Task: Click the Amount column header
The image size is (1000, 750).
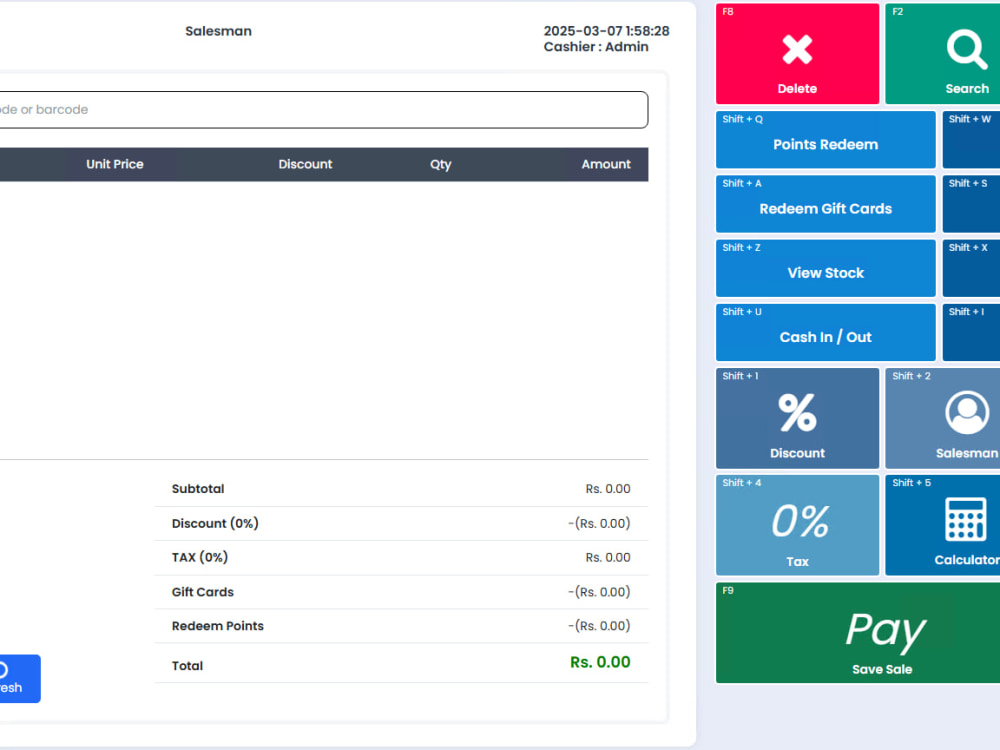Action: [606, 165]
